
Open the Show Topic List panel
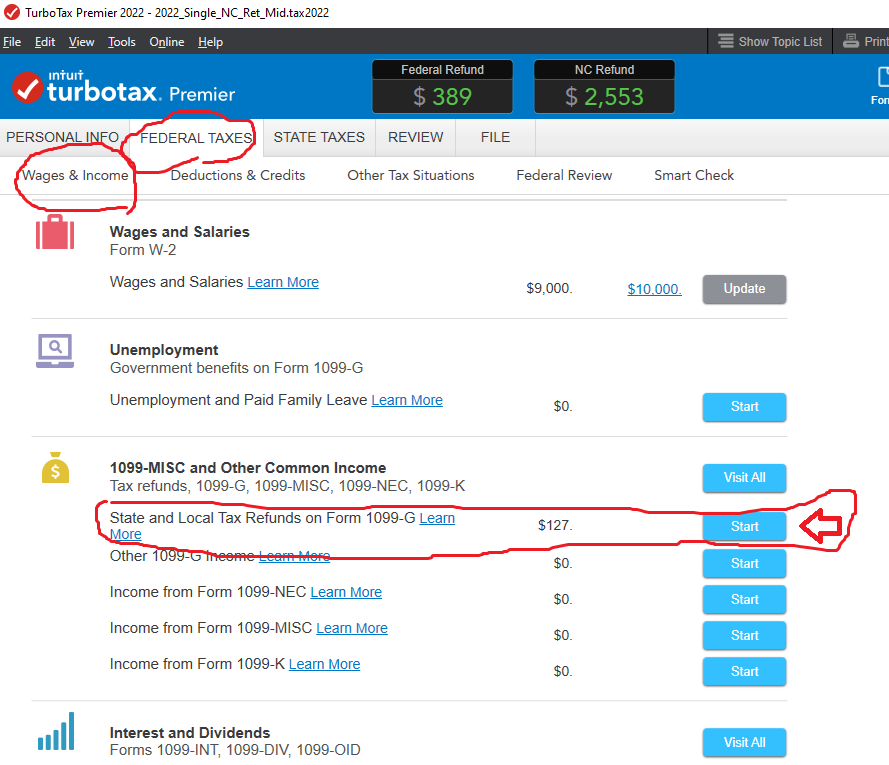tap(769, 41)
